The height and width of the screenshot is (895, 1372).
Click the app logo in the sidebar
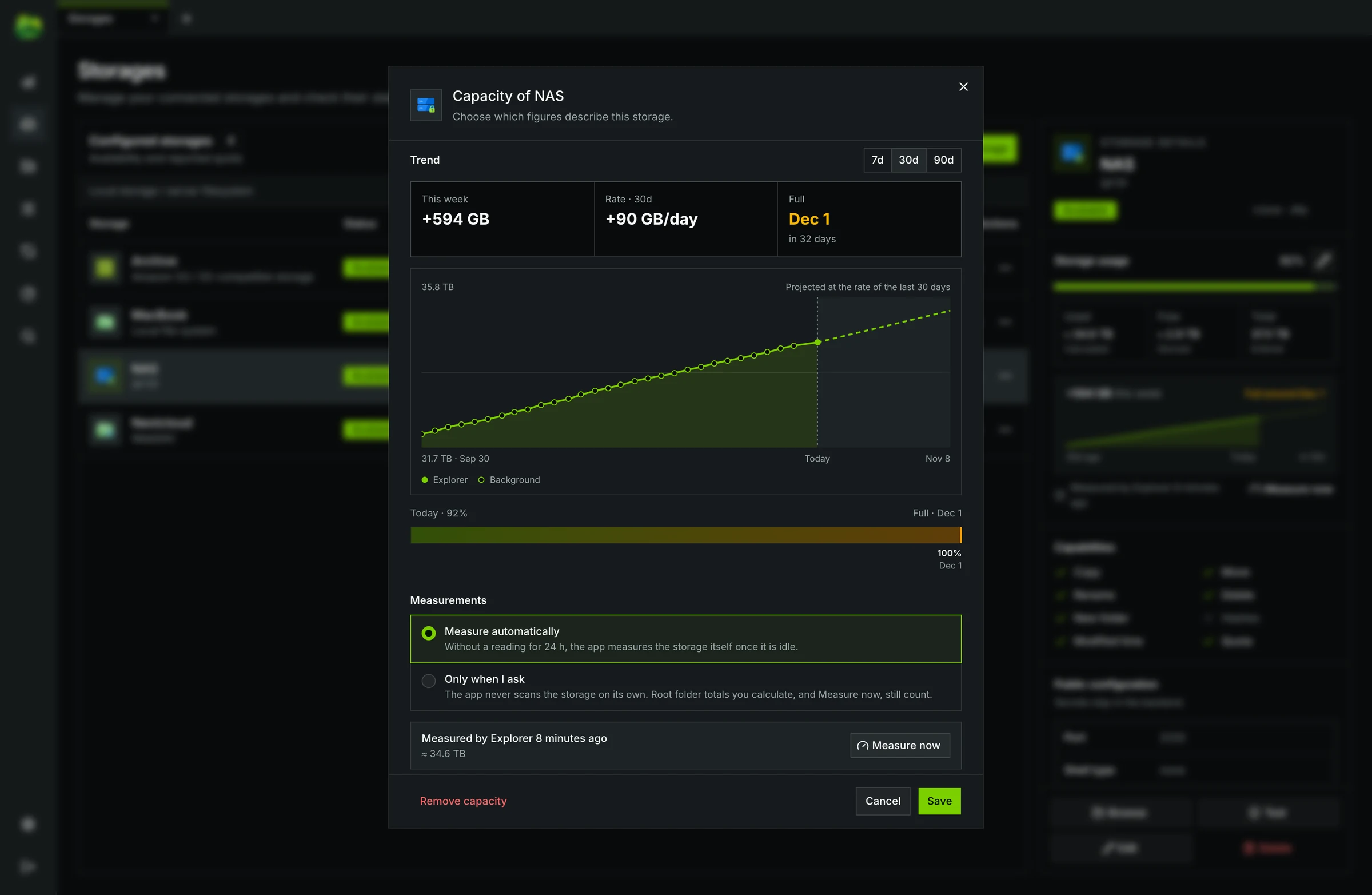click(x=28, y=27)
